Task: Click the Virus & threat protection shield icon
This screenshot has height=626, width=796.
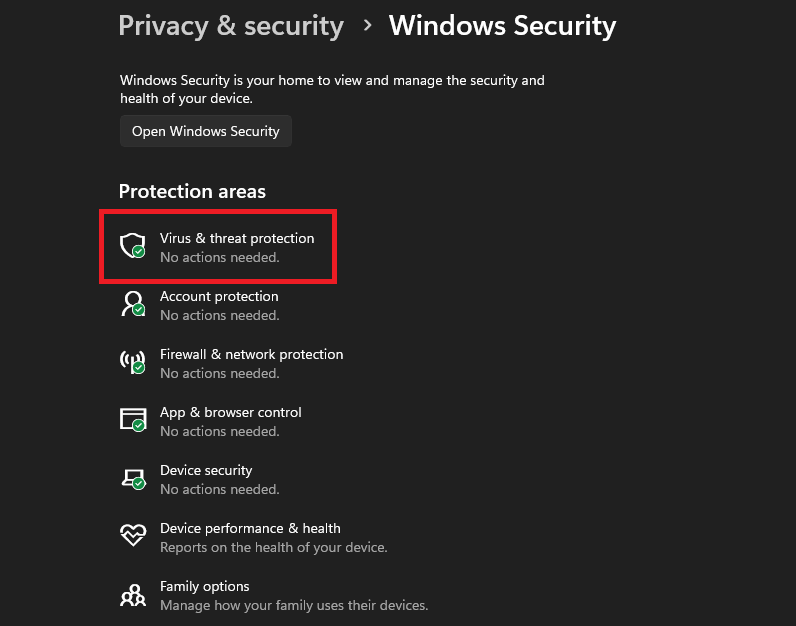Action: (133, 246)
